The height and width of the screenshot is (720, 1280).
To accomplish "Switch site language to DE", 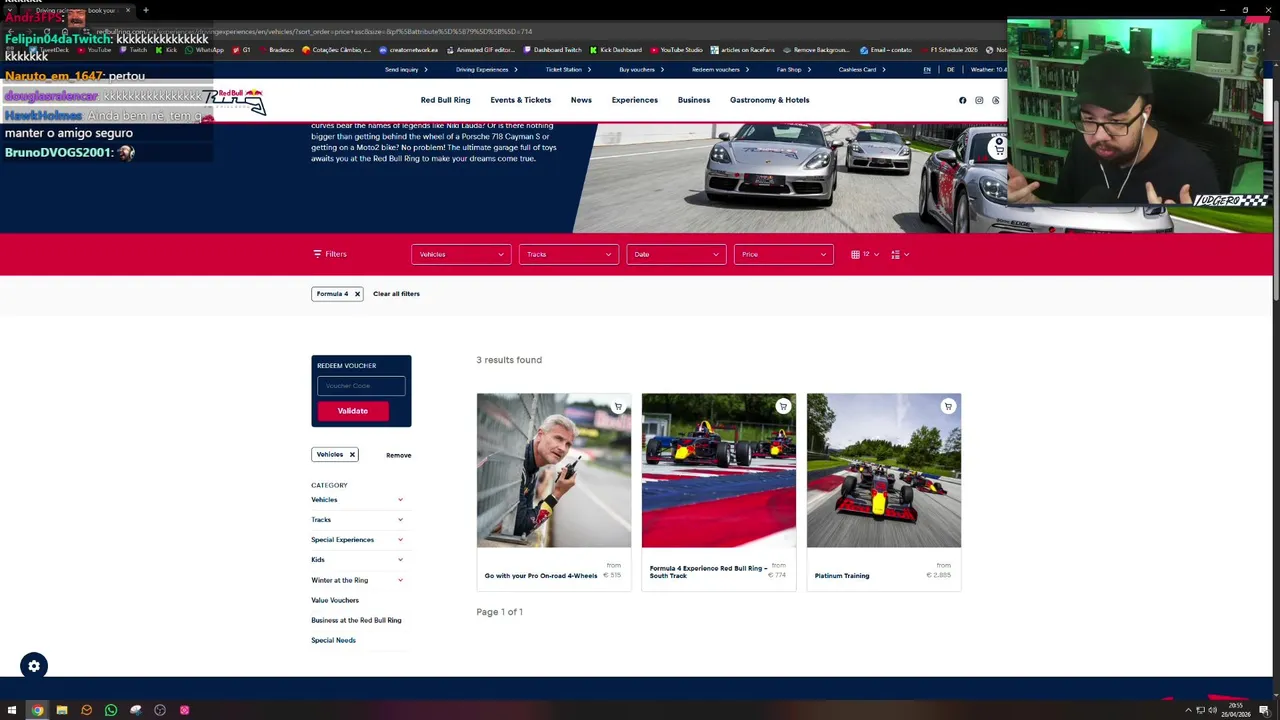I will tap(950, 70).
